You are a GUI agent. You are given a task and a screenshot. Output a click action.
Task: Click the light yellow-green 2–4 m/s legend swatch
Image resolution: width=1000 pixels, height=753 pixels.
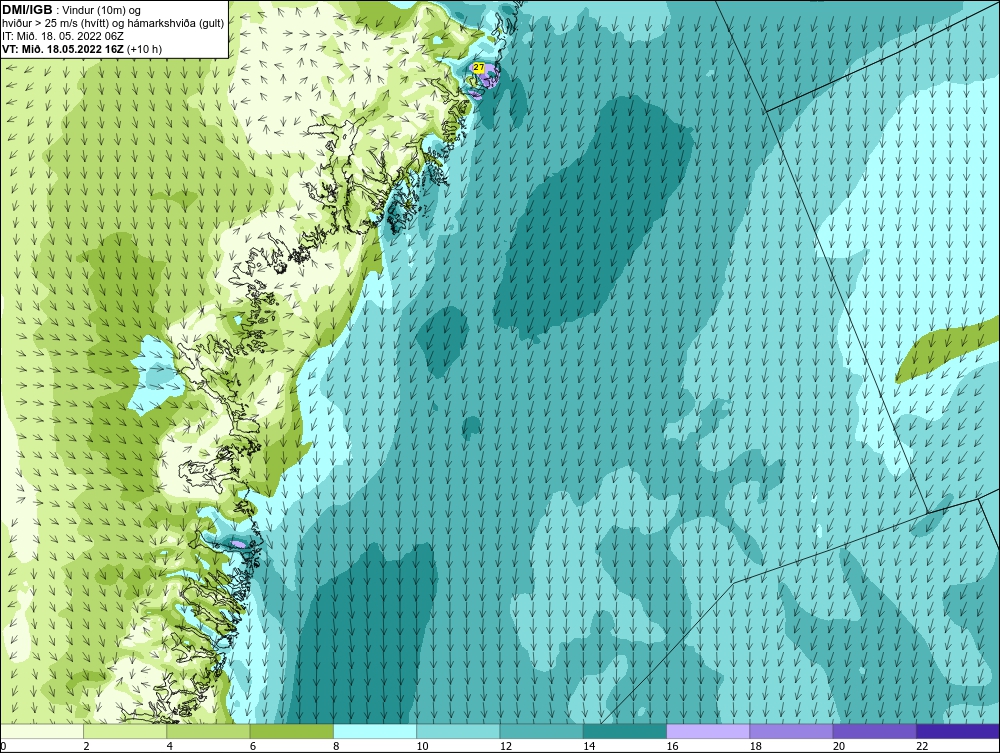[x=125, y=731]
